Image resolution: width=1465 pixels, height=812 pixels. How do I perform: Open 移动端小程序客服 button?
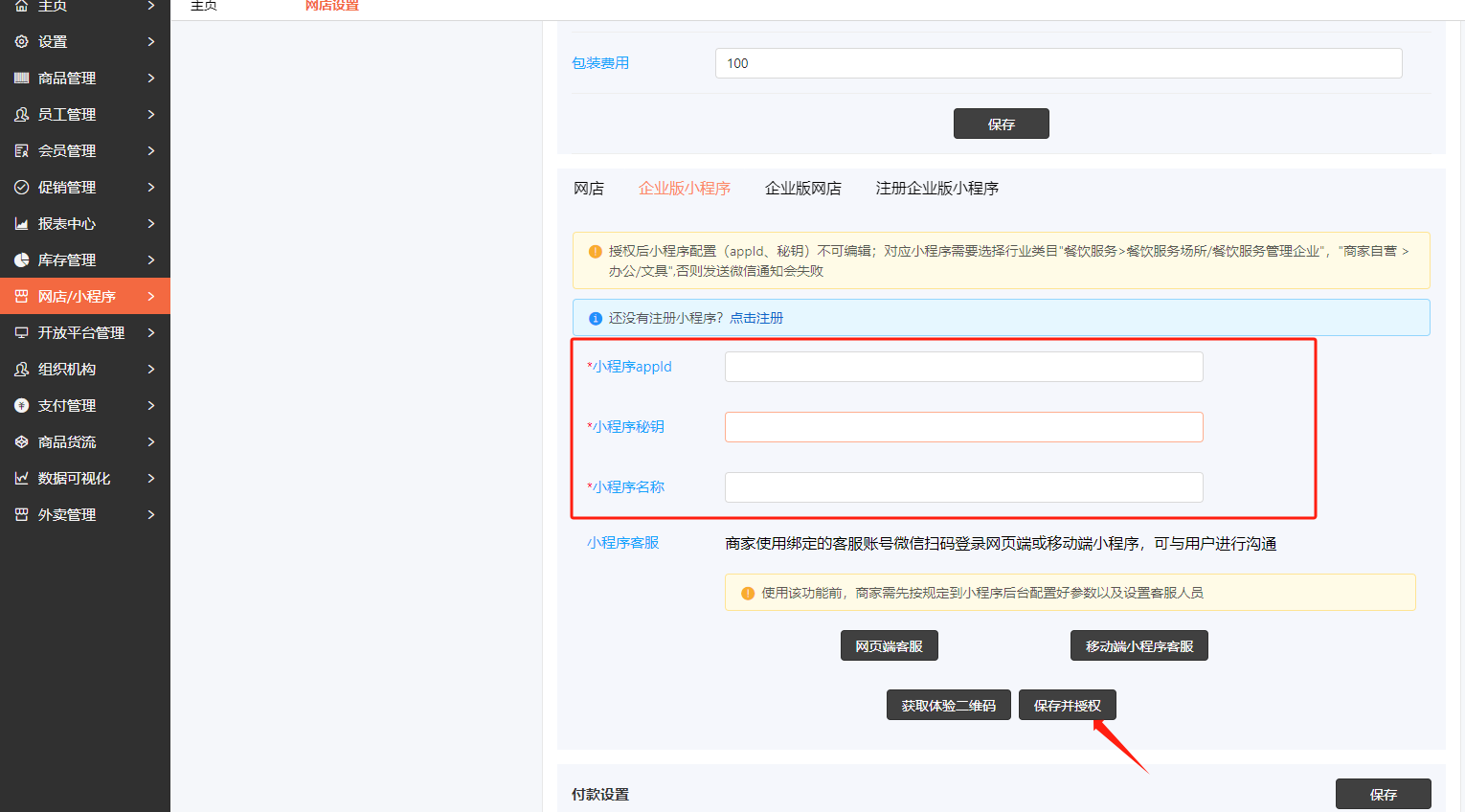pyautogui.click(x=1138, y=646)
